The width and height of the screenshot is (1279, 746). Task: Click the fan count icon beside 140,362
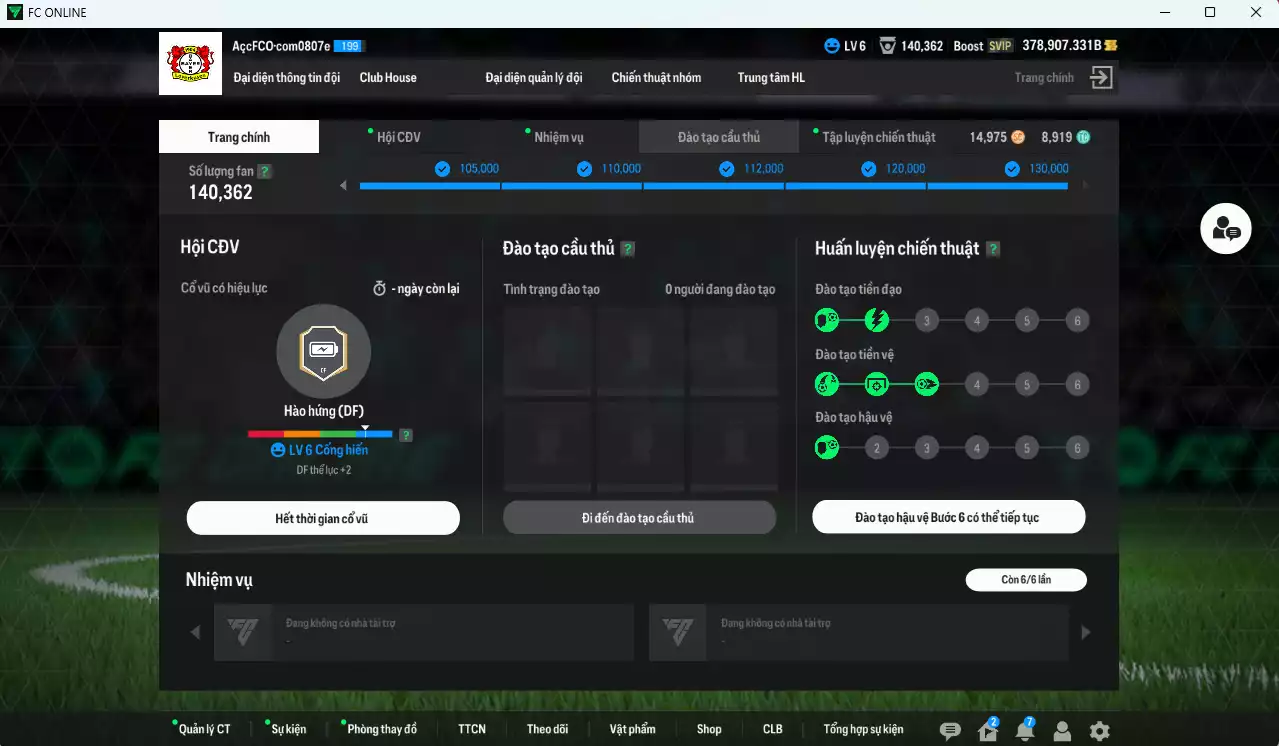point(887,46)
